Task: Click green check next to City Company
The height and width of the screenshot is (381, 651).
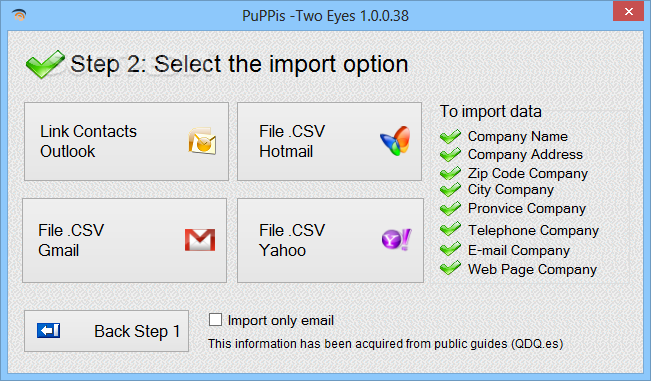Action: [450, 190]
